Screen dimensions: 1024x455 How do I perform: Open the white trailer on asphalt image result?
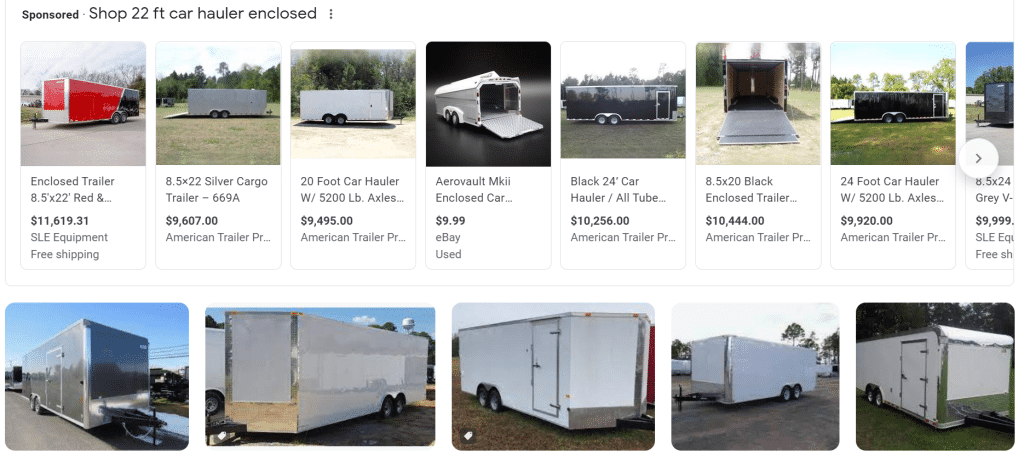(x=754, y=376)
